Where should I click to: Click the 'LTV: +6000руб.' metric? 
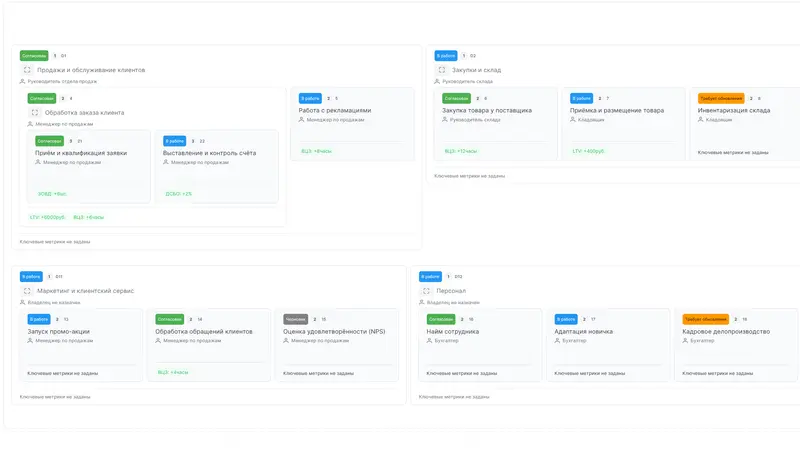point(48,217)
